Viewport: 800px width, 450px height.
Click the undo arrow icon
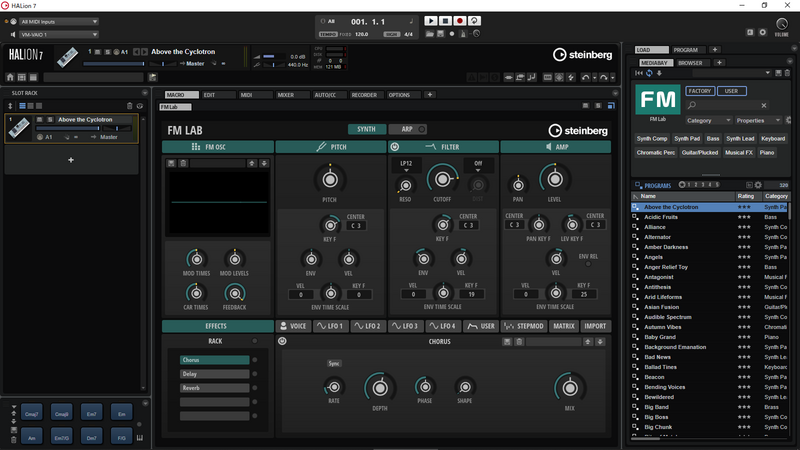(585, 77)
